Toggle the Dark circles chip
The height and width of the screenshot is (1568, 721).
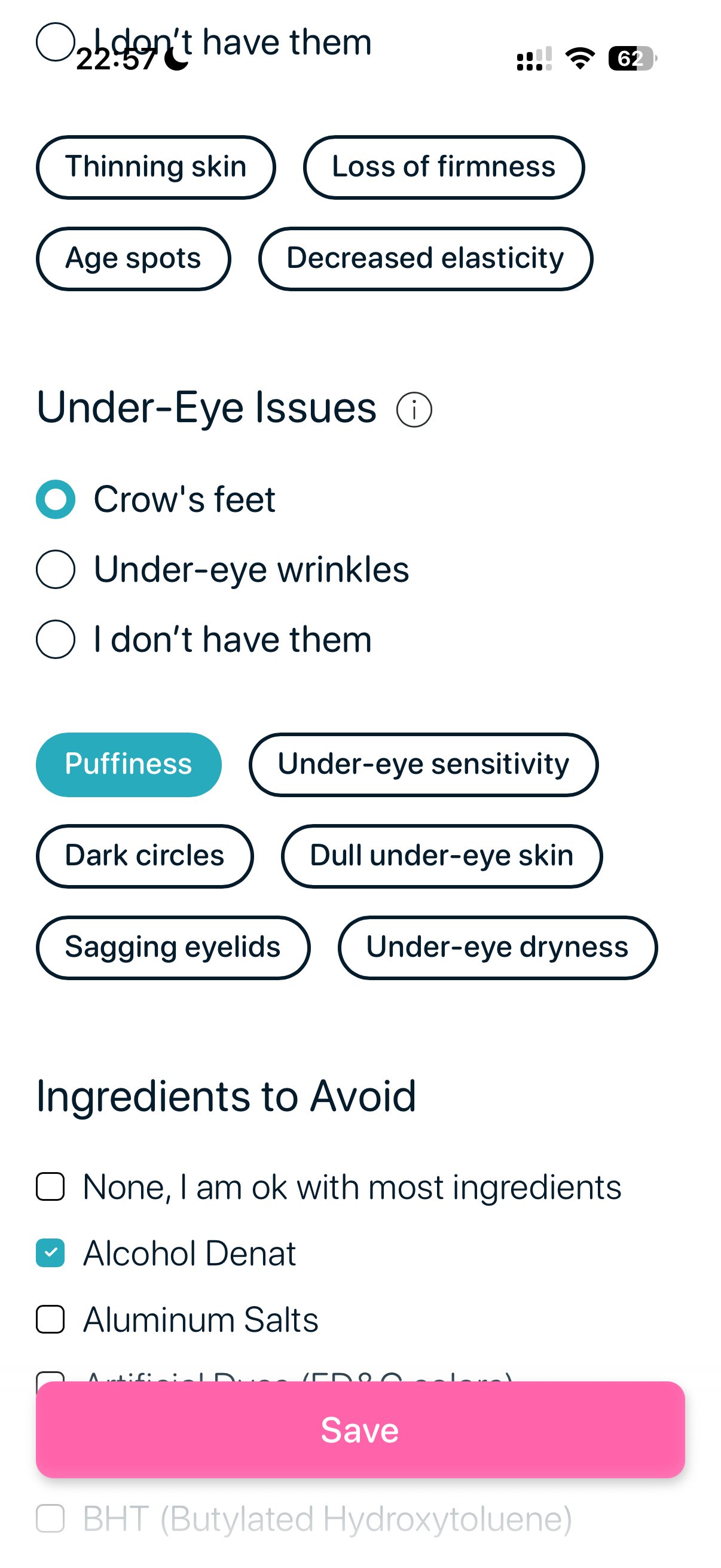pyautogui.click(x=145, y=856)
